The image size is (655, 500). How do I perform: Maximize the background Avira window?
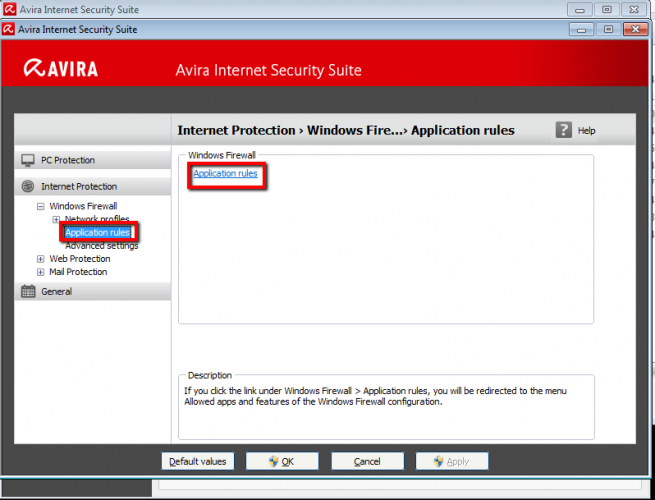tap(607, 9)
